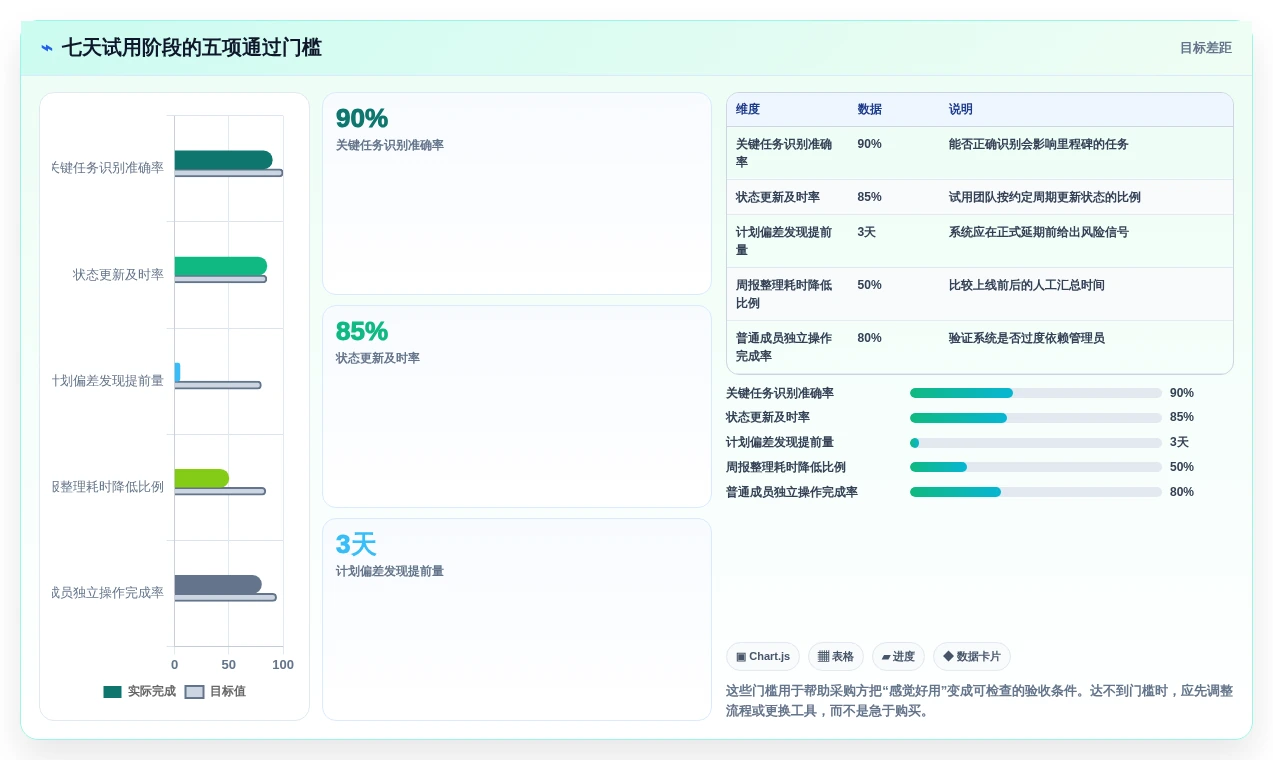Screen dimensions: 1273x760
Task: Click the chart x-axis label 100
Action: click(x=283, y=665)
